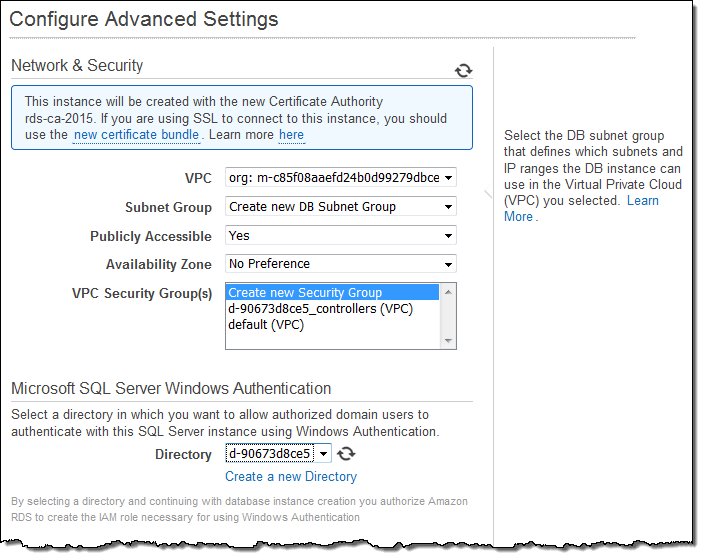Change the Publicly Accessible dropdown
Screen dimensions: 703x558
click(x=341, y=235)
